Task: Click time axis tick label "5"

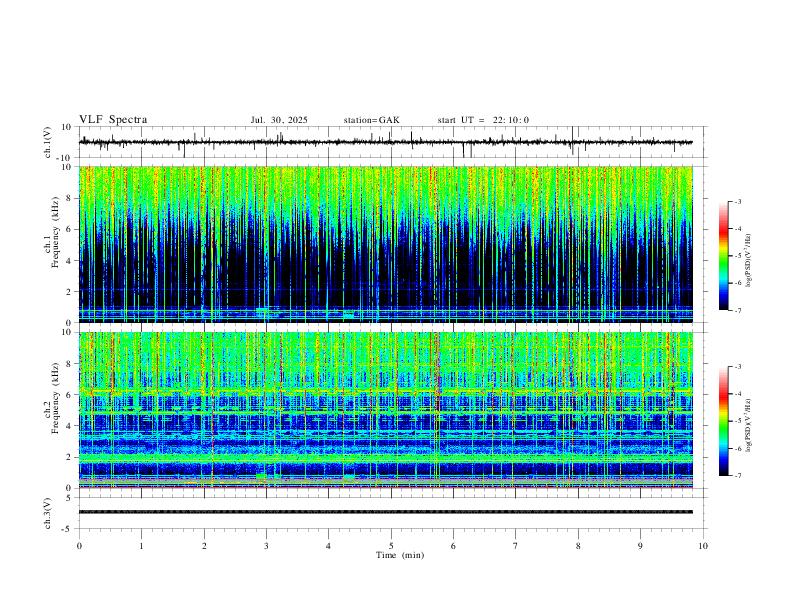Action: tap(391, 546)
